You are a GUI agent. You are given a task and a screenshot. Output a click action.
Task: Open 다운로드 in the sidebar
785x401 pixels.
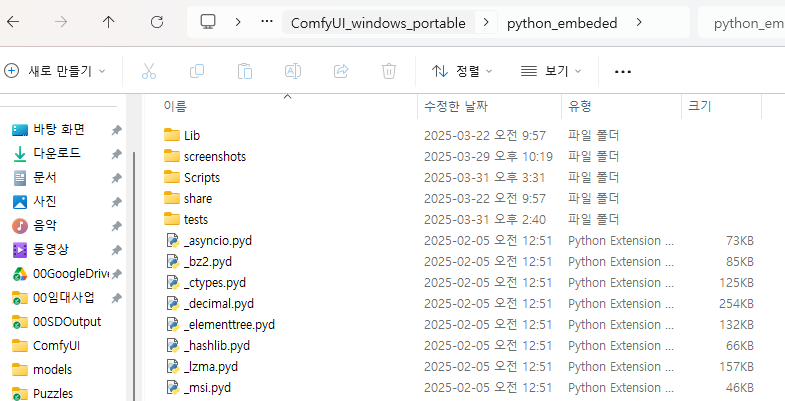click(57, 153)
